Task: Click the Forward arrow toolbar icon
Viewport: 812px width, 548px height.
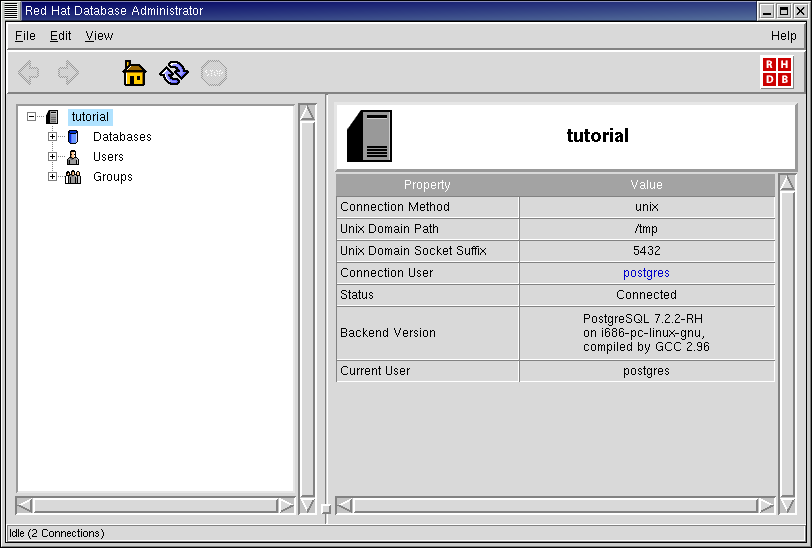Action: (68, 73)
